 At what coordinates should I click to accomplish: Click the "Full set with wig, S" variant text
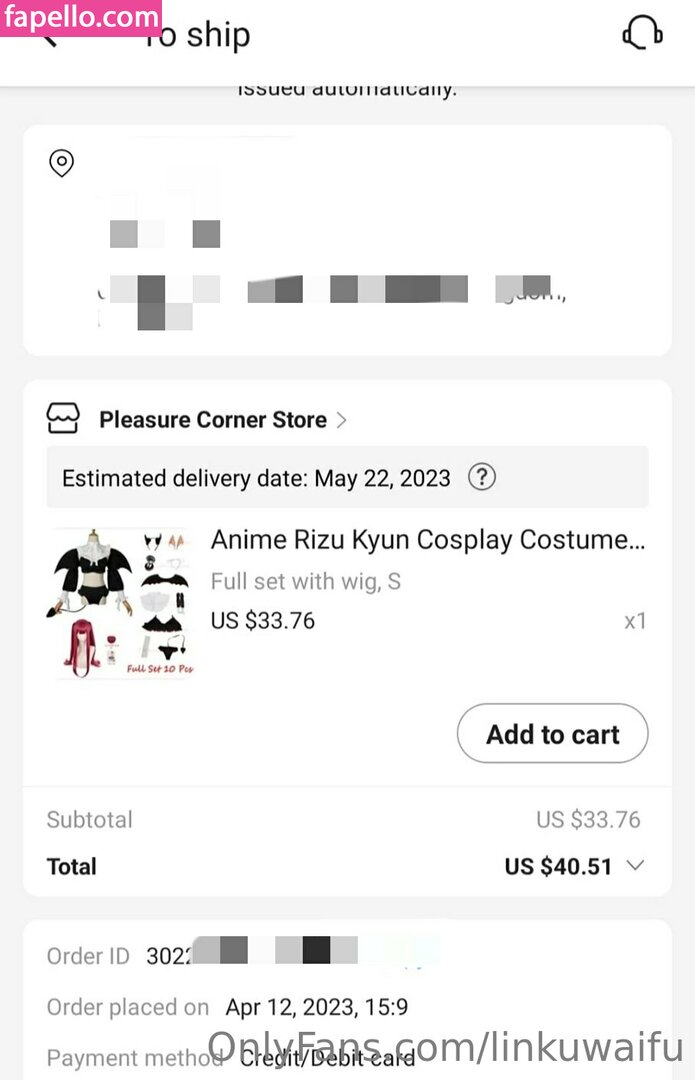point(306,581)
